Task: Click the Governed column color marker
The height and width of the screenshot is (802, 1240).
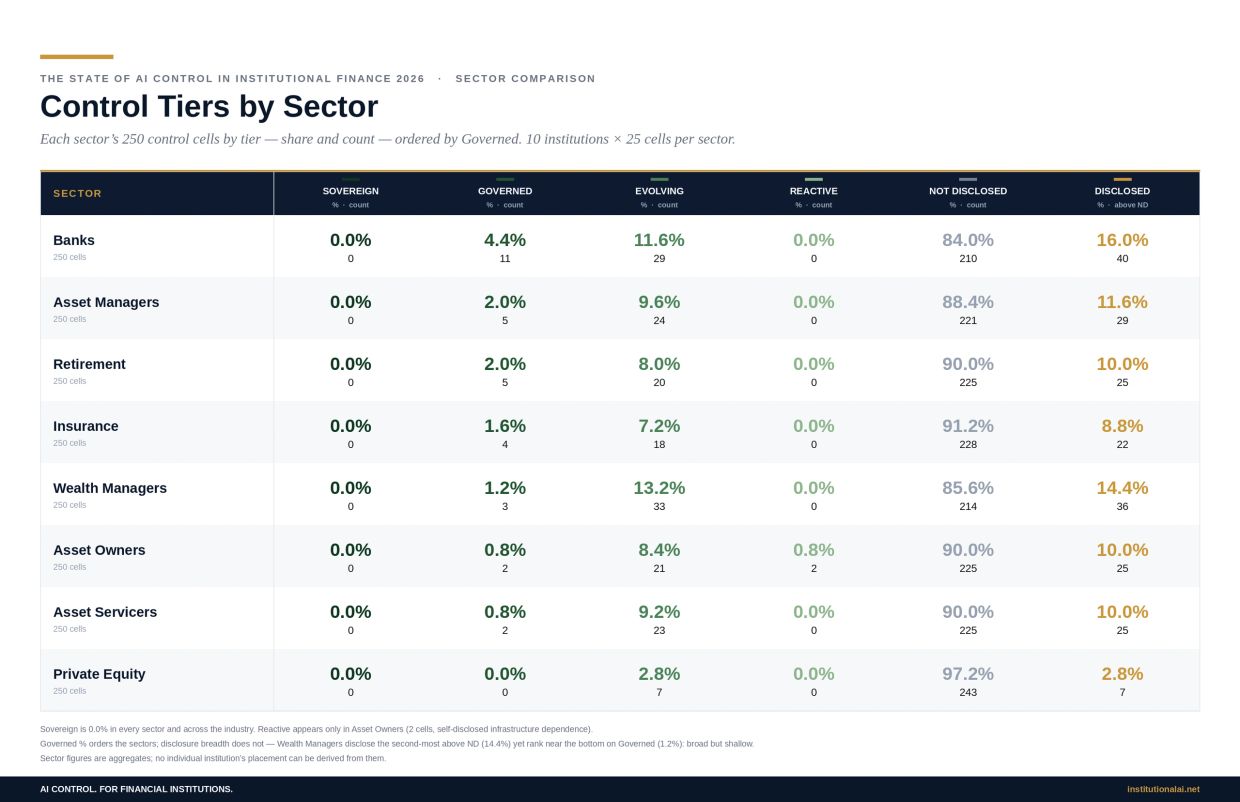Action: point(505,179)
